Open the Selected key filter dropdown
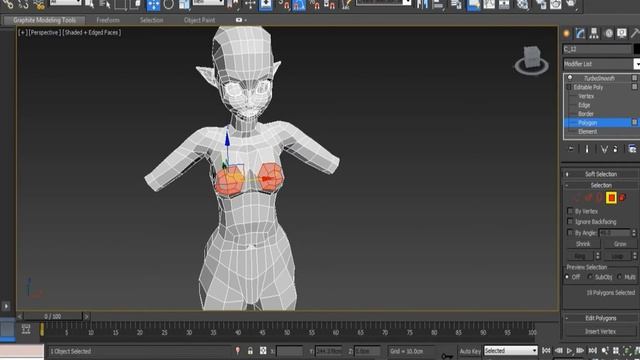This screenshot has width=640, height=360. (x=511, y=351)
